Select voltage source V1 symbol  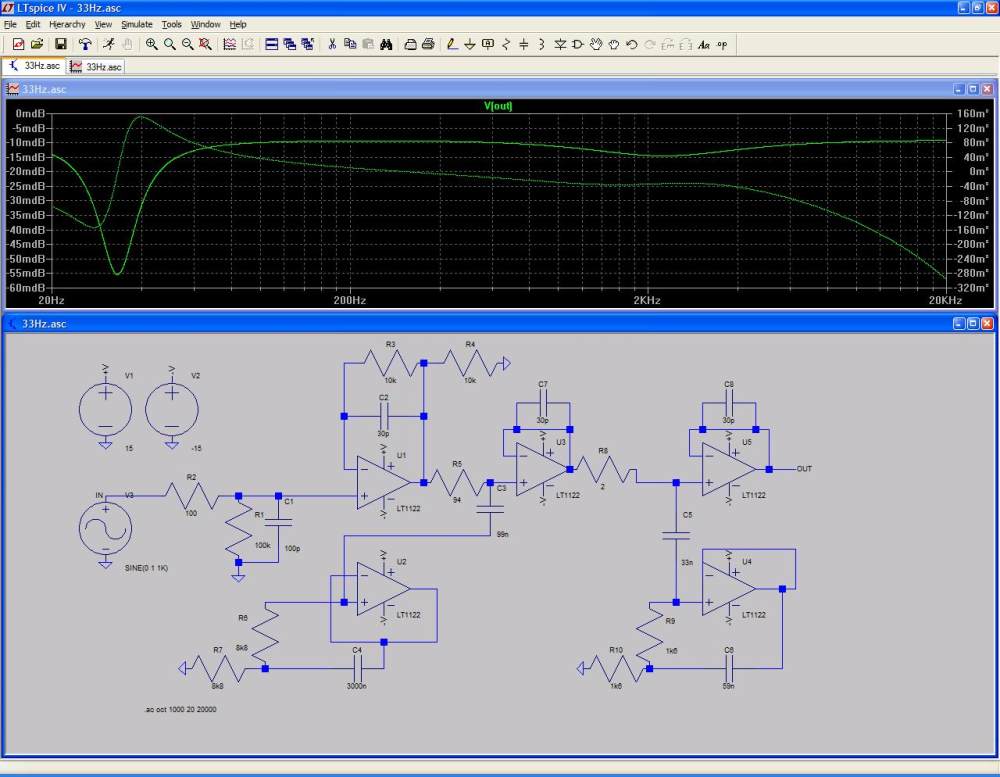point(105,409)
